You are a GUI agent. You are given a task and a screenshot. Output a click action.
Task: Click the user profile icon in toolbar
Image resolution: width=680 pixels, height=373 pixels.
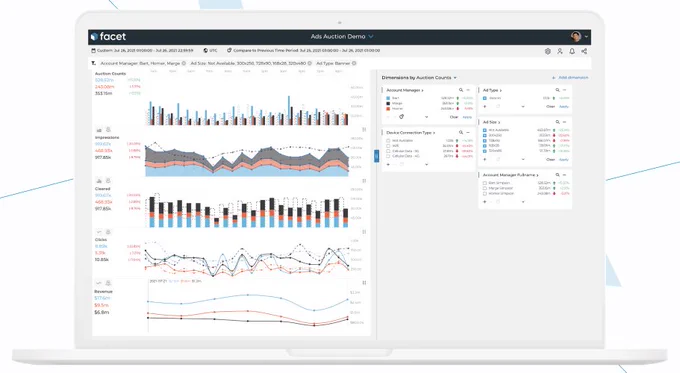(560, 51)
